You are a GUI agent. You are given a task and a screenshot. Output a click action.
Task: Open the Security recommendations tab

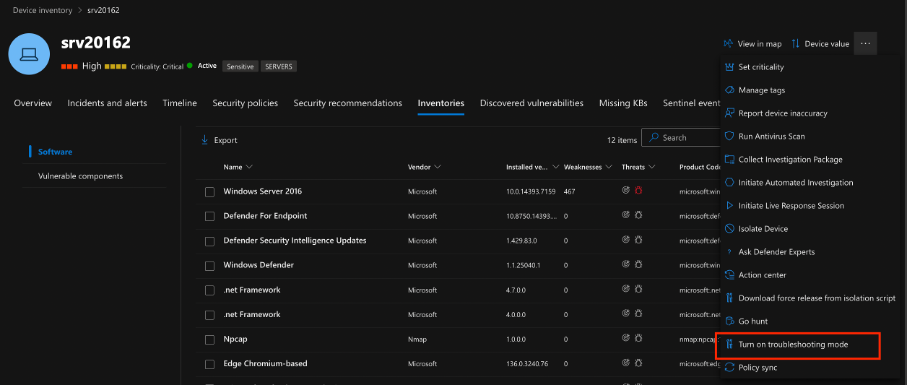pos(347,103)
